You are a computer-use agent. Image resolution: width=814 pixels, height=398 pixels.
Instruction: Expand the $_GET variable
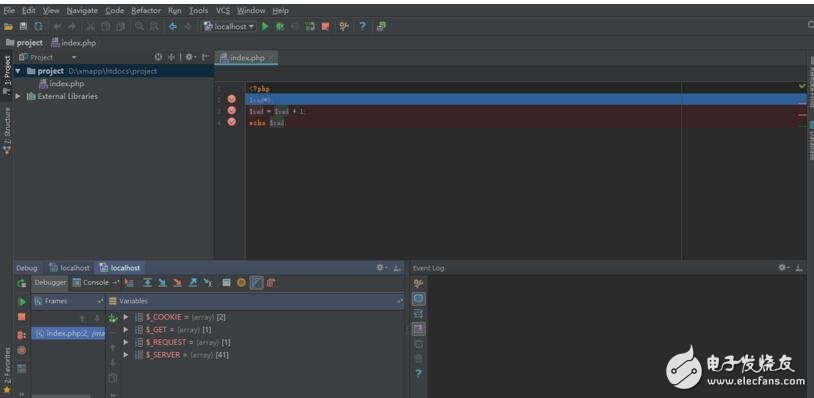[x=126, y=330]
